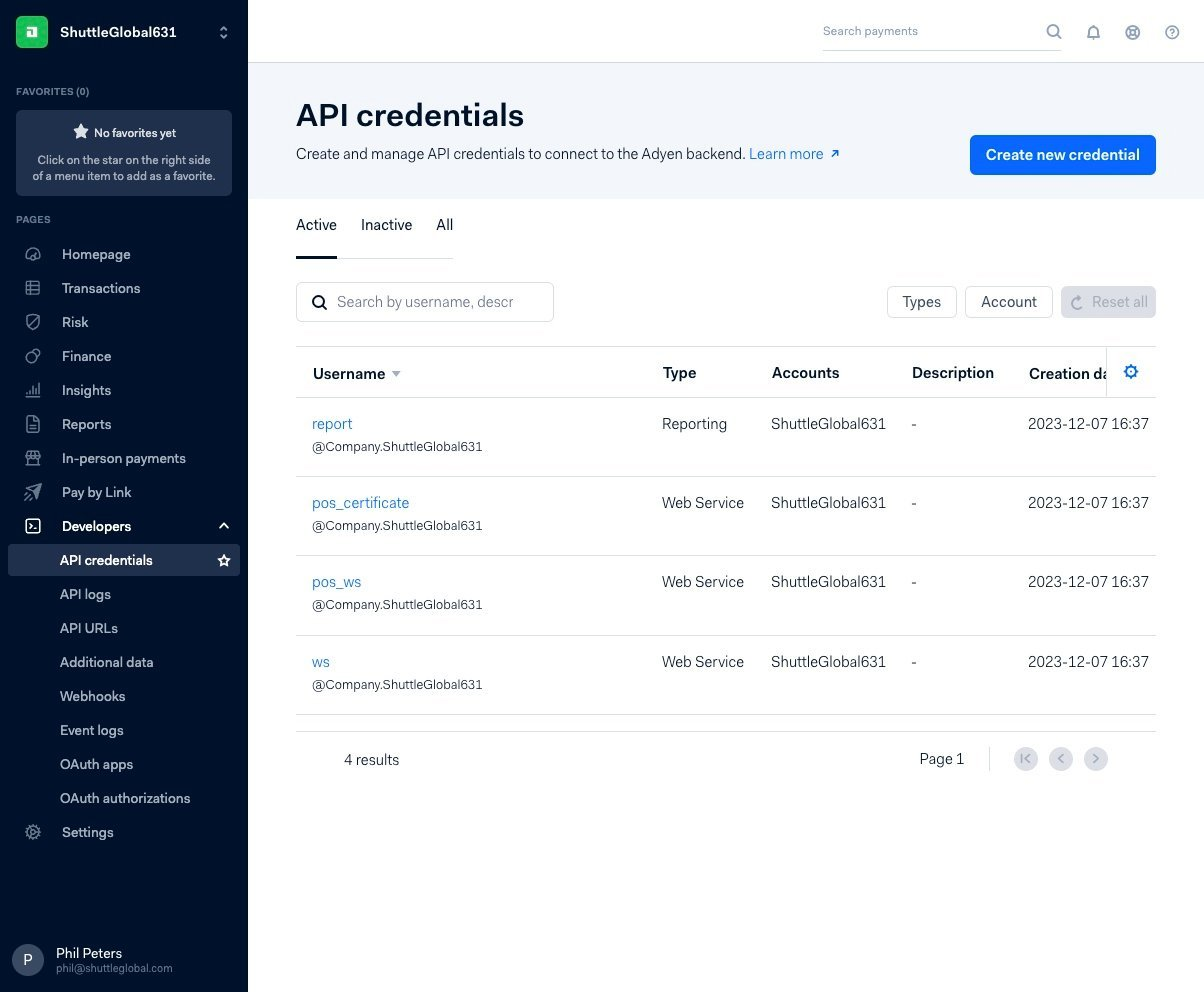The image size is (1204, 992).
Task: Click the green ShuttleGlobal631 company logo icon
Action: [32, 32]
